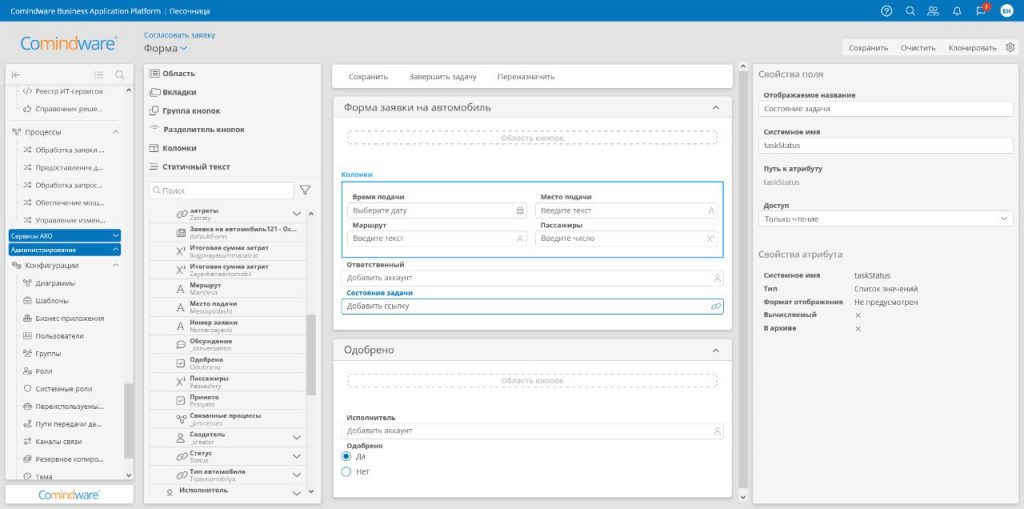Select the 'Да' radio button

(x=347, y=456)
